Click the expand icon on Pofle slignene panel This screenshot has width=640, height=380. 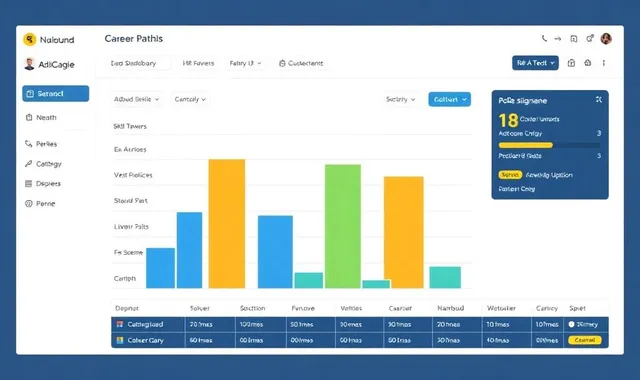pos(598,100)
